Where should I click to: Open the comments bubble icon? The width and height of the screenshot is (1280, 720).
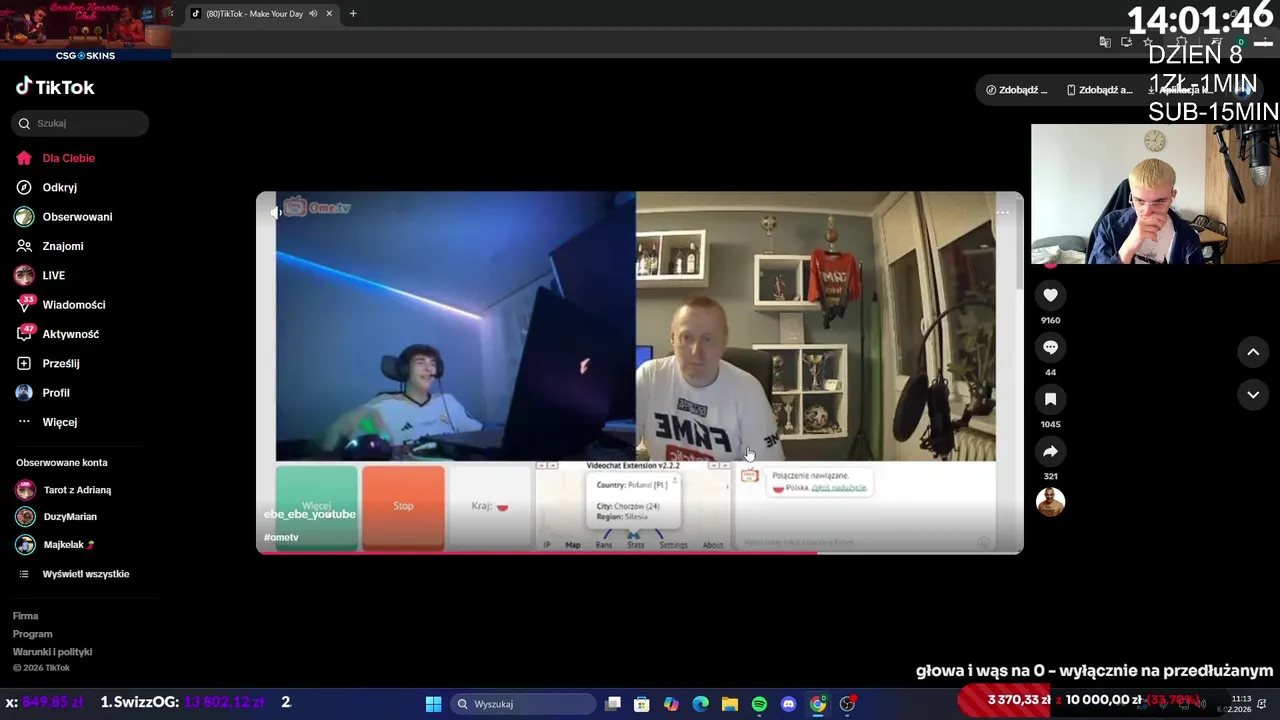(x=1050, y=347)
